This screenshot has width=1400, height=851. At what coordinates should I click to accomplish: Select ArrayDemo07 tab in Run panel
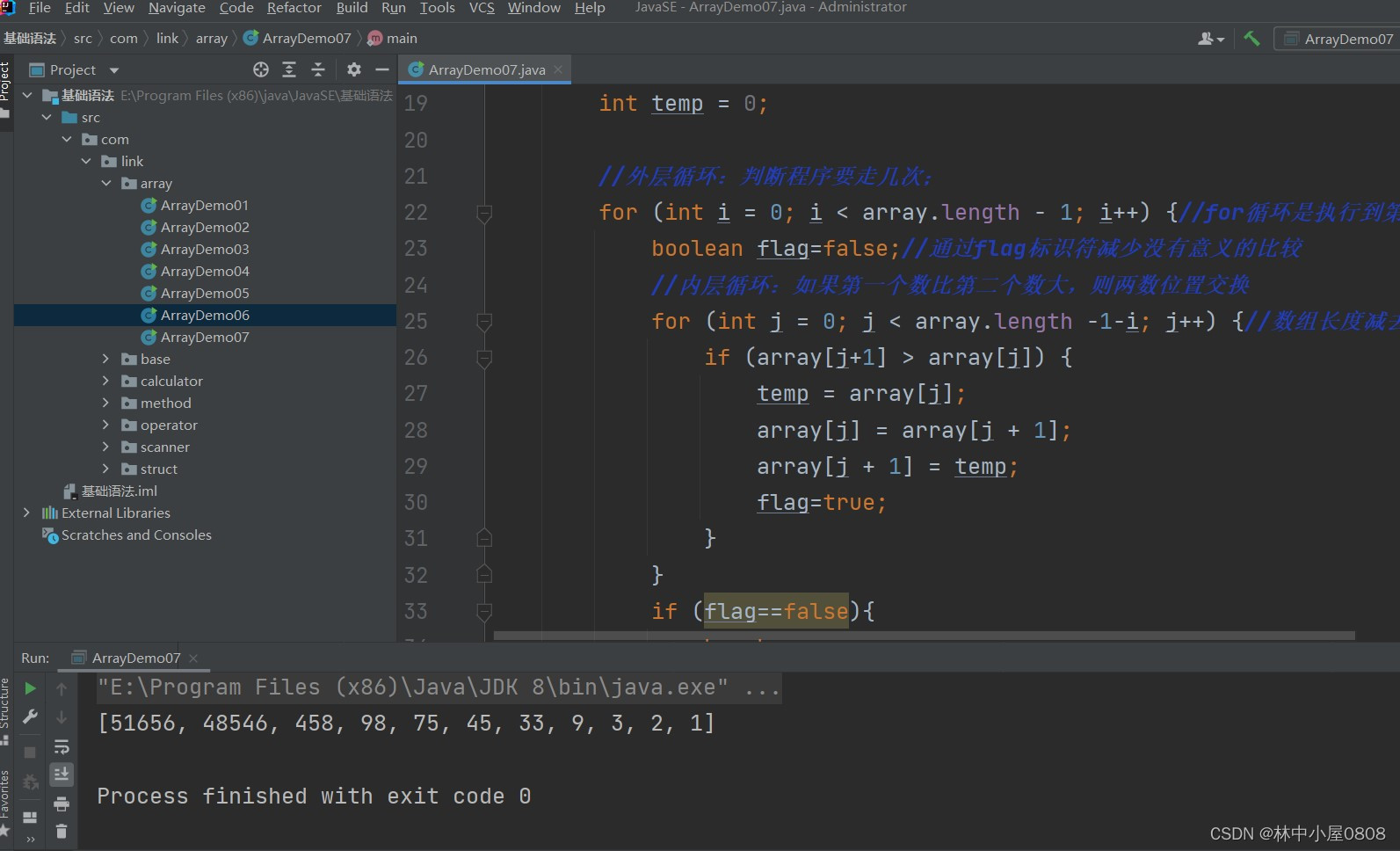pyautogui.click(x=134, y=658)
